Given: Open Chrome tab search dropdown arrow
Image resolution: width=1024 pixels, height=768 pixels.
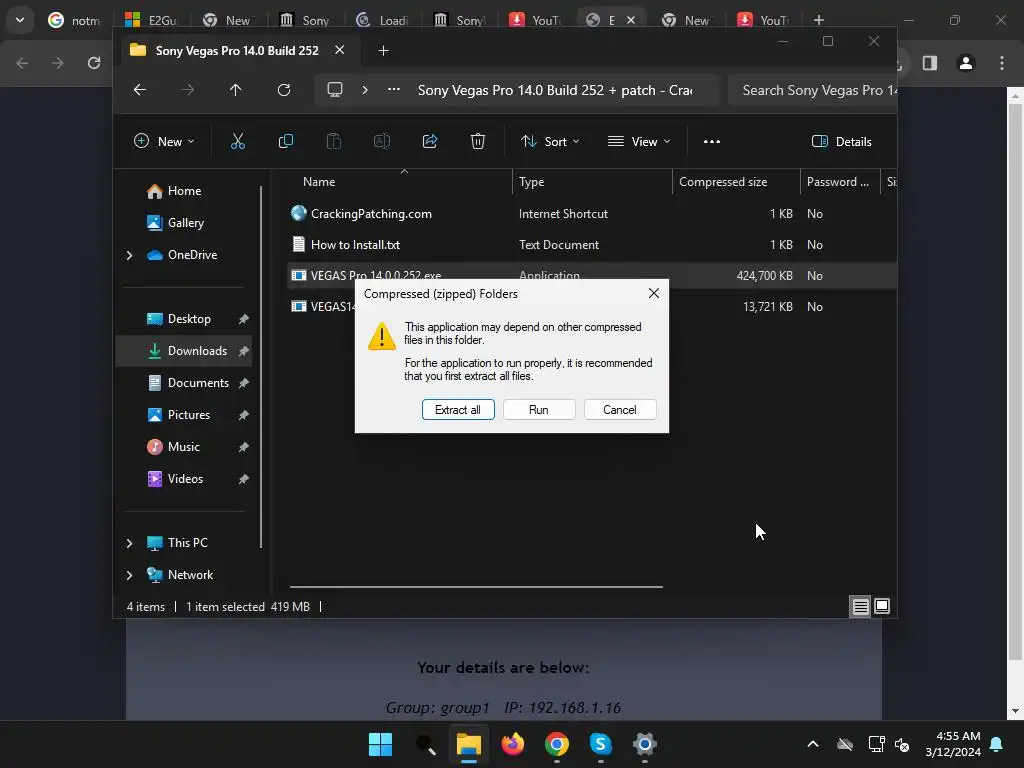Looking at the screenshot, I should point(20,20).
